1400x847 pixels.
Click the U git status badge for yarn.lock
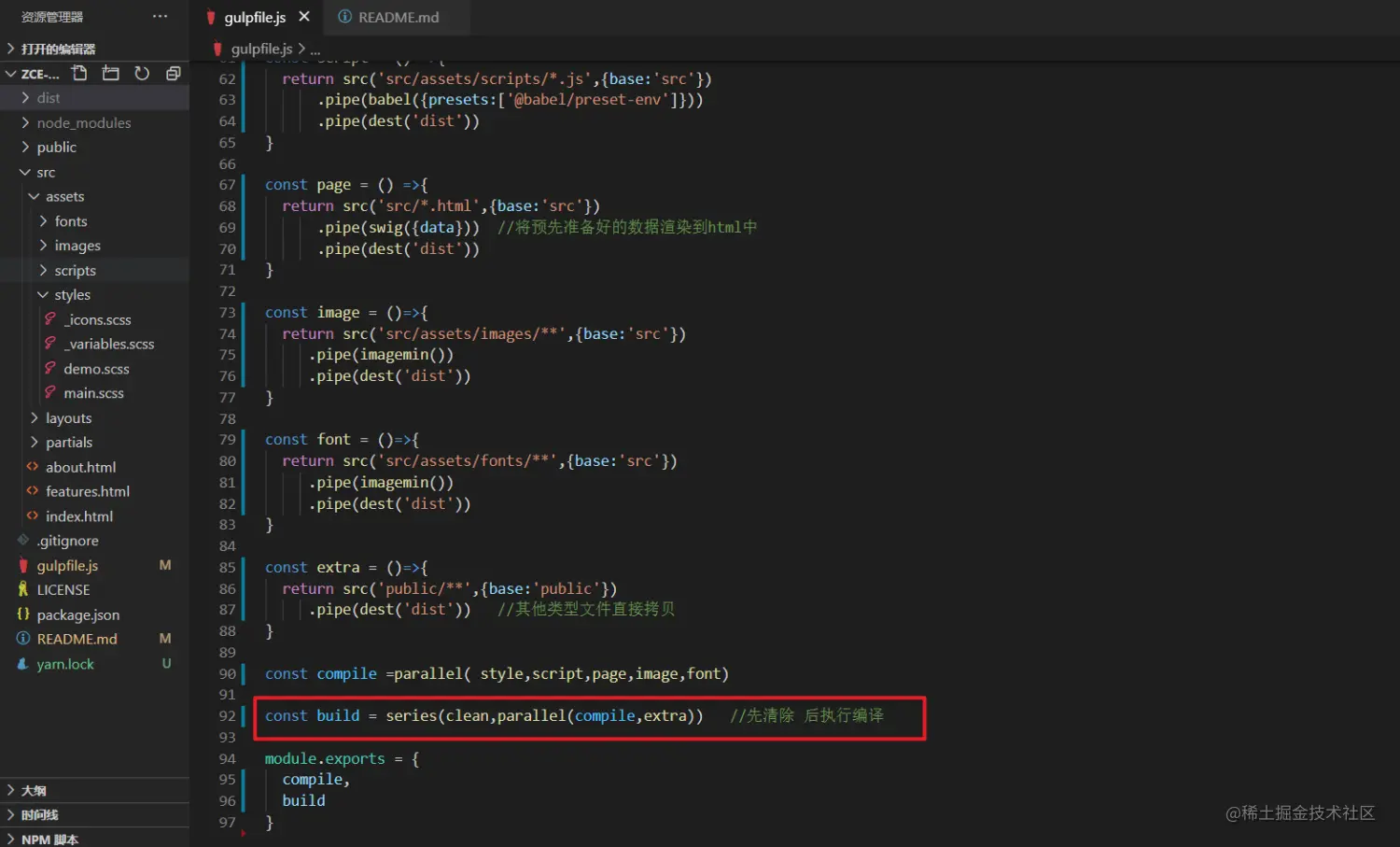(166, 664)
